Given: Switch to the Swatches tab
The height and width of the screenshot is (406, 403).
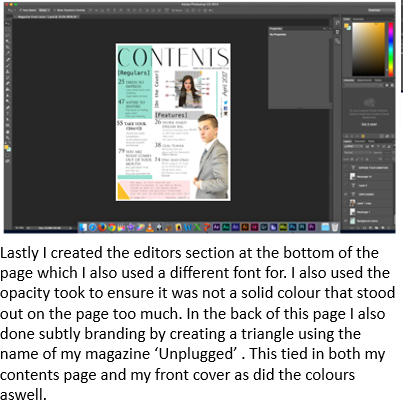Looking at the screenshot, I should tap(358, 19).
